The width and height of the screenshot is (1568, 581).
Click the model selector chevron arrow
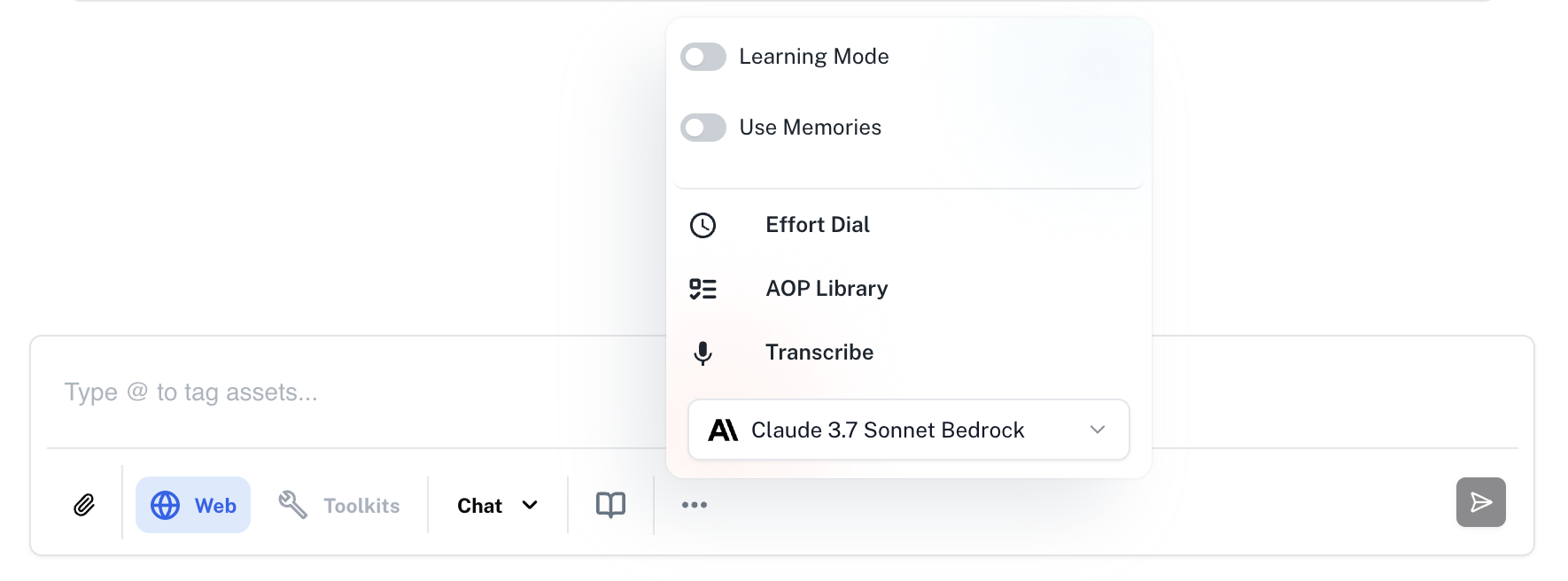[1098, 430]
